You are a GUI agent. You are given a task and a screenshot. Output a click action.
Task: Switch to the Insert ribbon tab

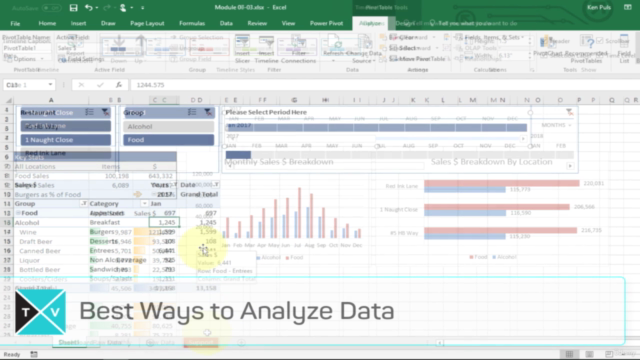[78, 23]
